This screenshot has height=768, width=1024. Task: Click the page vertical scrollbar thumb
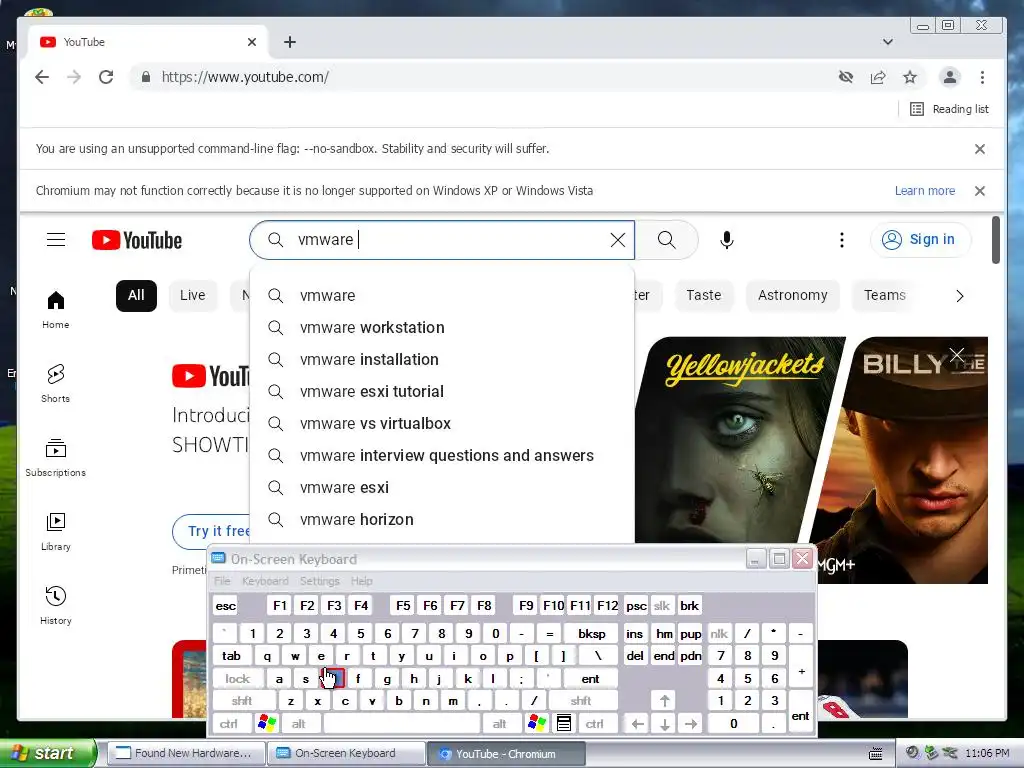(x=995, y=240)
